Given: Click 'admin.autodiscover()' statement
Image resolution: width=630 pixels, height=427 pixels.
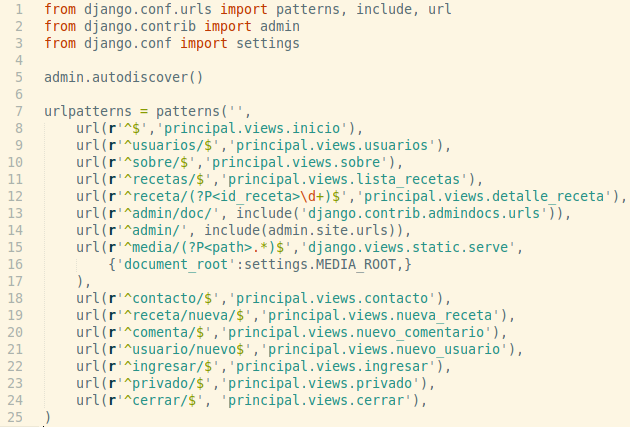Looking at the screenshot, I should tap(124, 77).
